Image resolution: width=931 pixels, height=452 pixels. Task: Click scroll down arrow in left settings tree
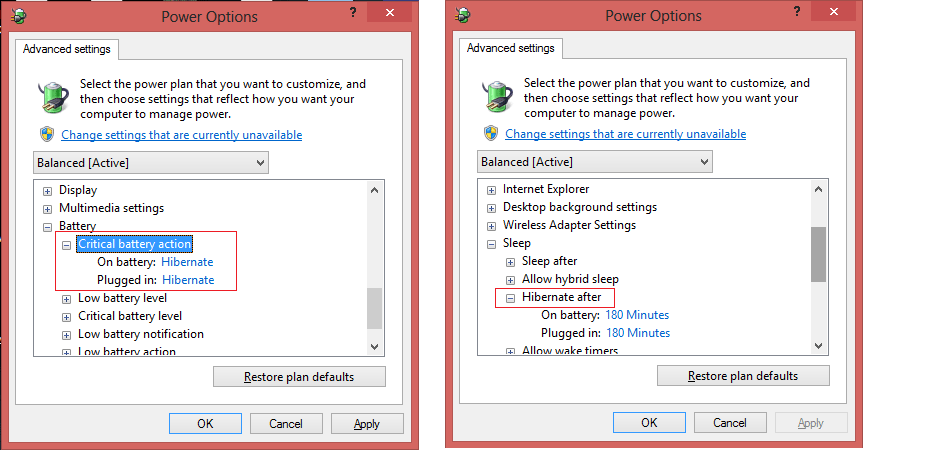(x=375, y=347)
